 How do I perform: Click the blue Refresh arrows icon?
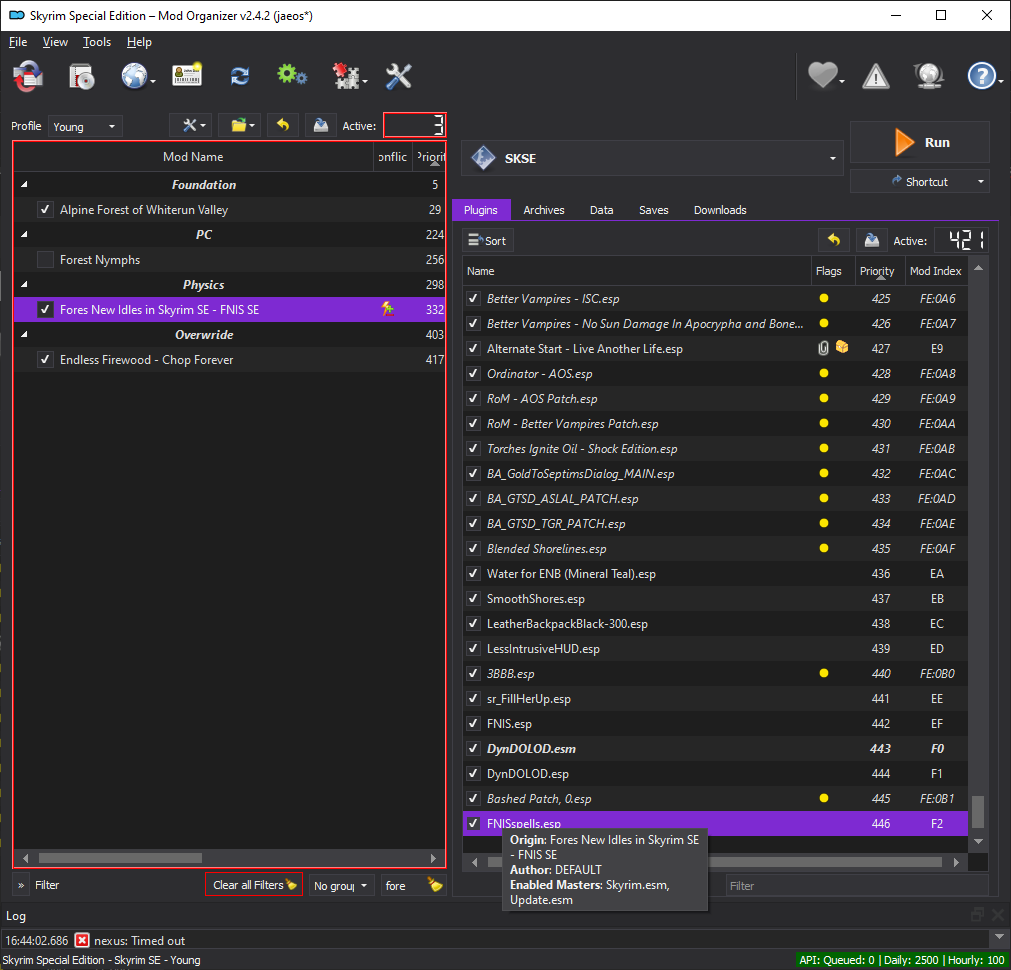240,76
